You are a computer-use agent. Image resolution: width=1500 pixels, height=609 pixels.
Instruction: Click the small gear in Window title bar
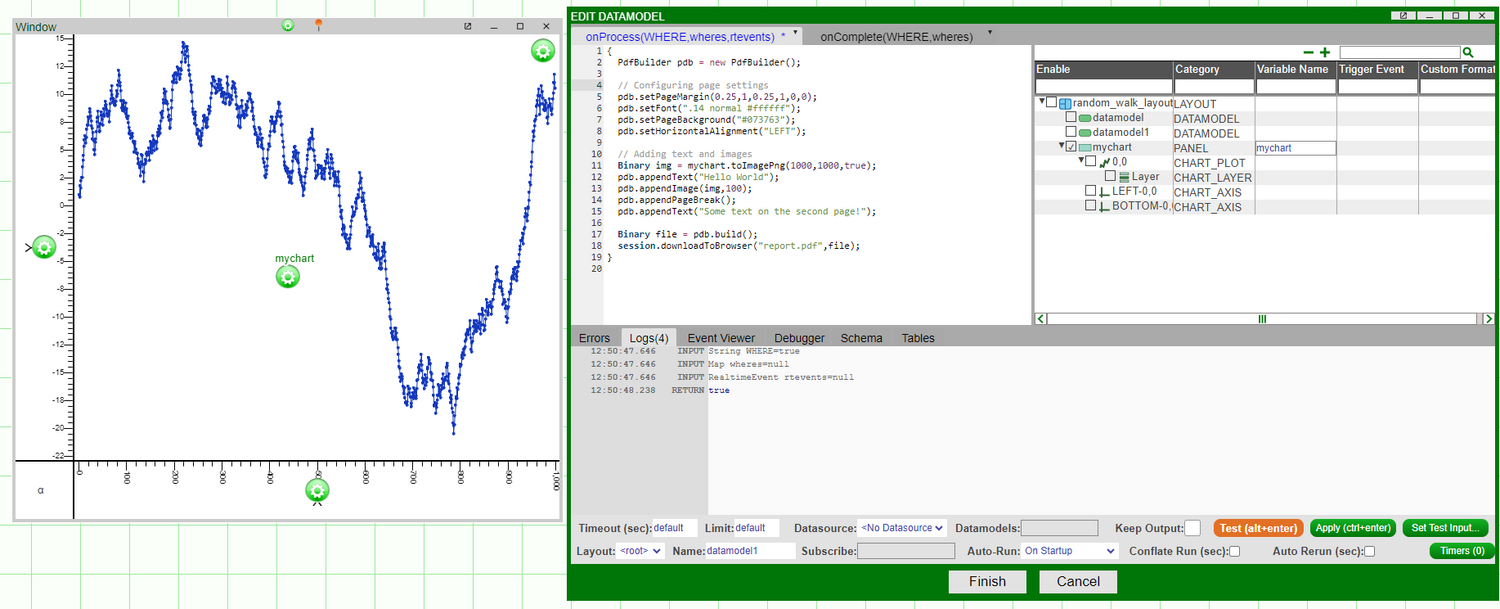click(288, 25)
